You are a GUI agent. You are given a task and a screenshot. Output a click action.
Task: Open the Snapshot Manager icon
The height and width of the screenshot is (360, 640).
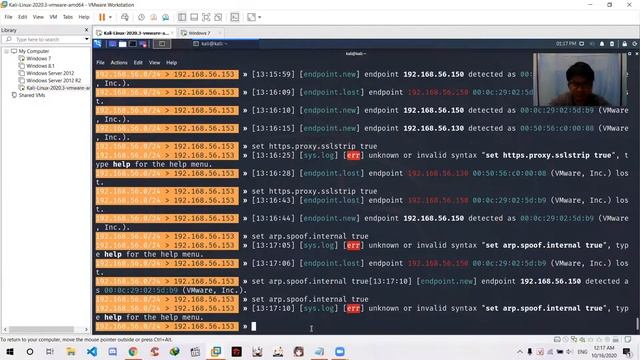tap(166, 17)
